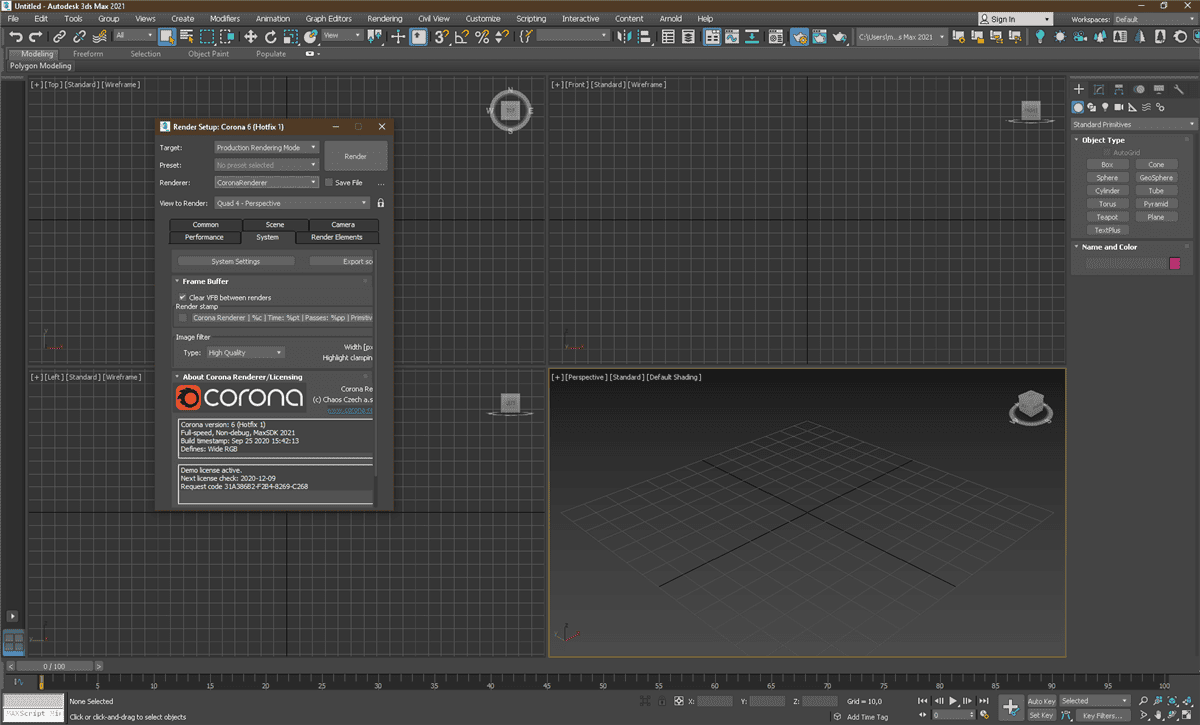Pick the Select and Move tool

coord(250,36)
